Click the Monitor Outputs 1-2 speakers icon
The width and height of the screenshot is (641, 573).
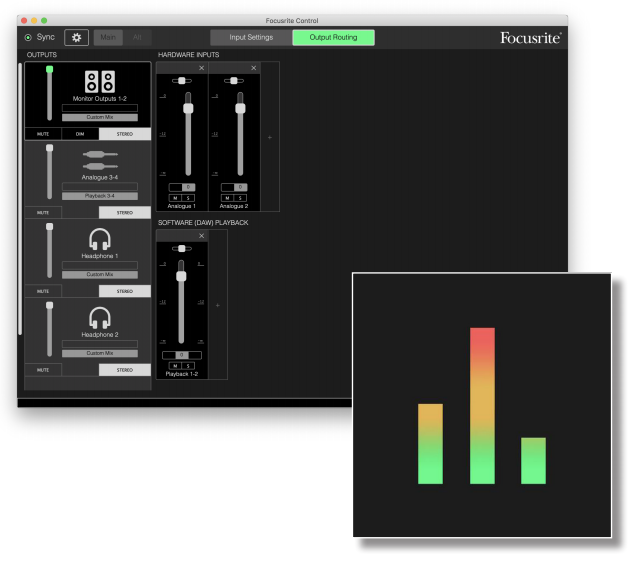(x=100, y=81)
